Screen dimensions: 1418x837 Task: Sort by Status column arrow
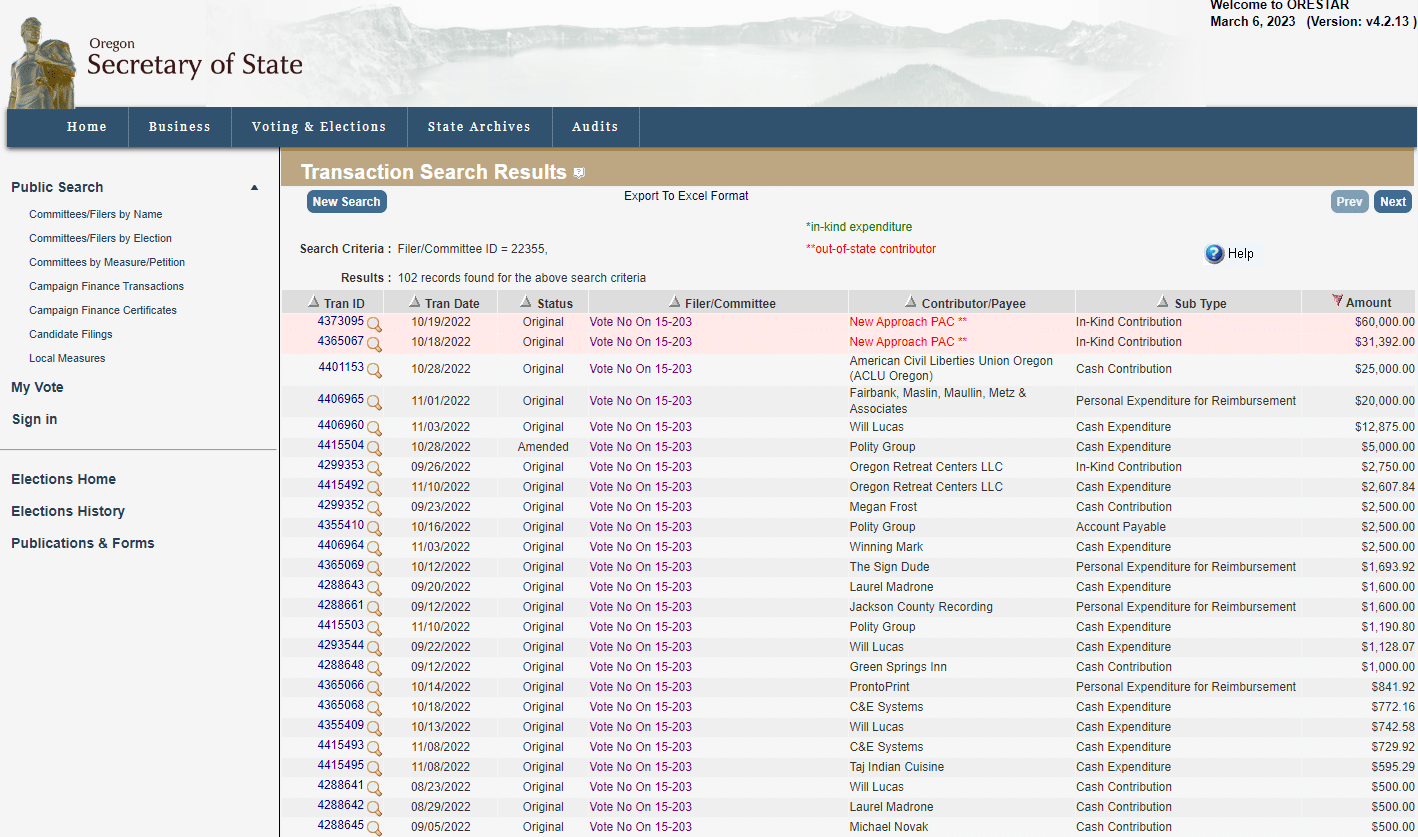point(526,302)
